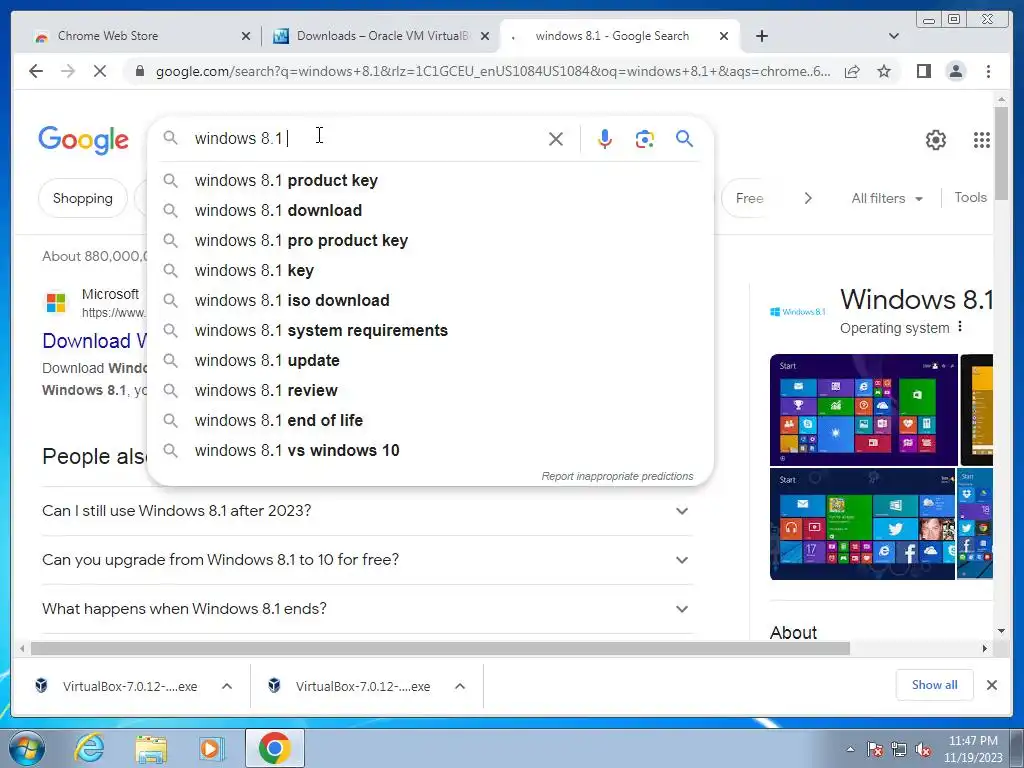Viewport: 1024px width, 768px height.
Task: Select the windows 8.1 Google Search tab
Action: pos(619,36)
